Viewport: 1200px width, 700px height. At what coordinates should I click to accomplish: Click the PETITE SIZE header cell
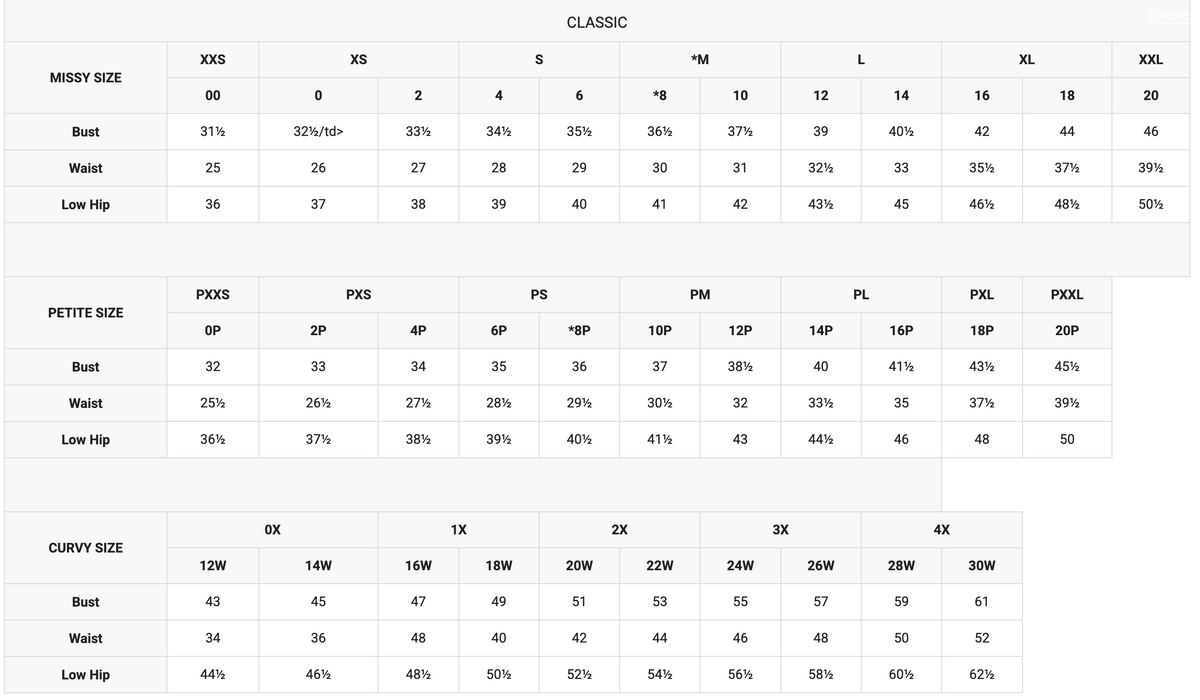pyautogui.click(x=86, y=312)
